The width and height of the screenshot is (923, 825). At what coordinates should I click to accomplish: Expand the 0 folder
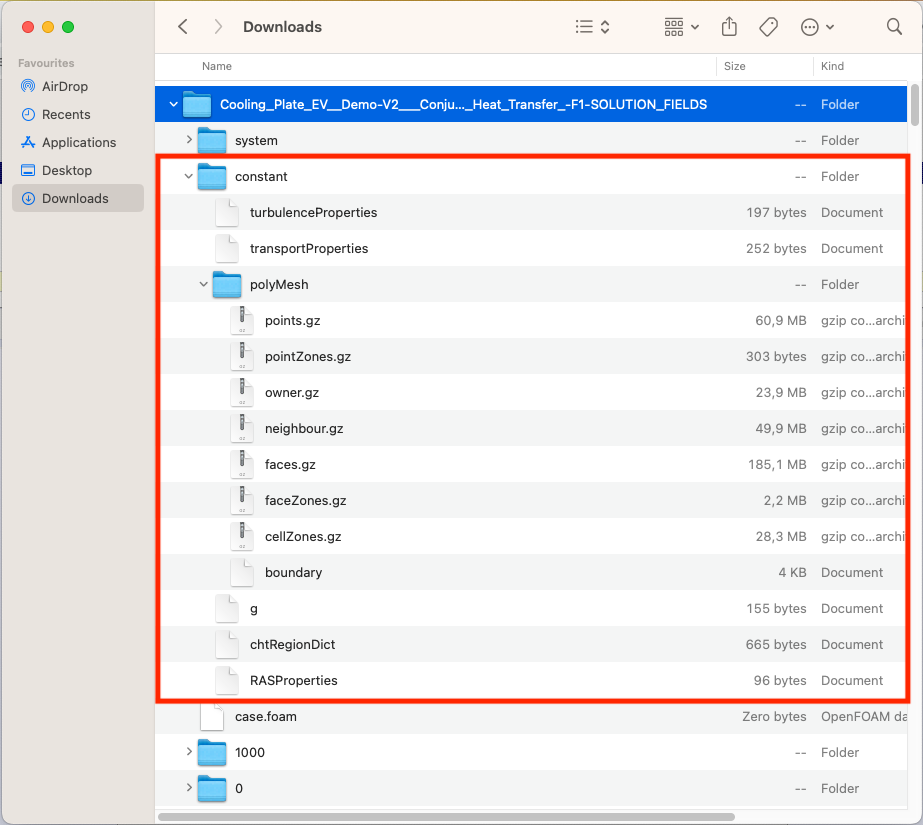(188, 787)
